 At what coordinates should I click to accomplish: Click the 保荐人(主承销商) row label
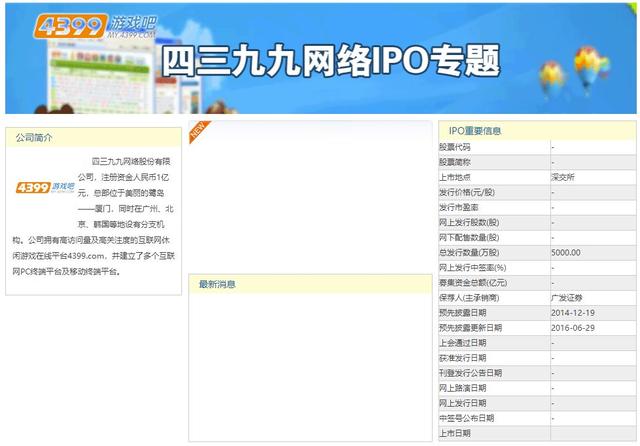469,298
